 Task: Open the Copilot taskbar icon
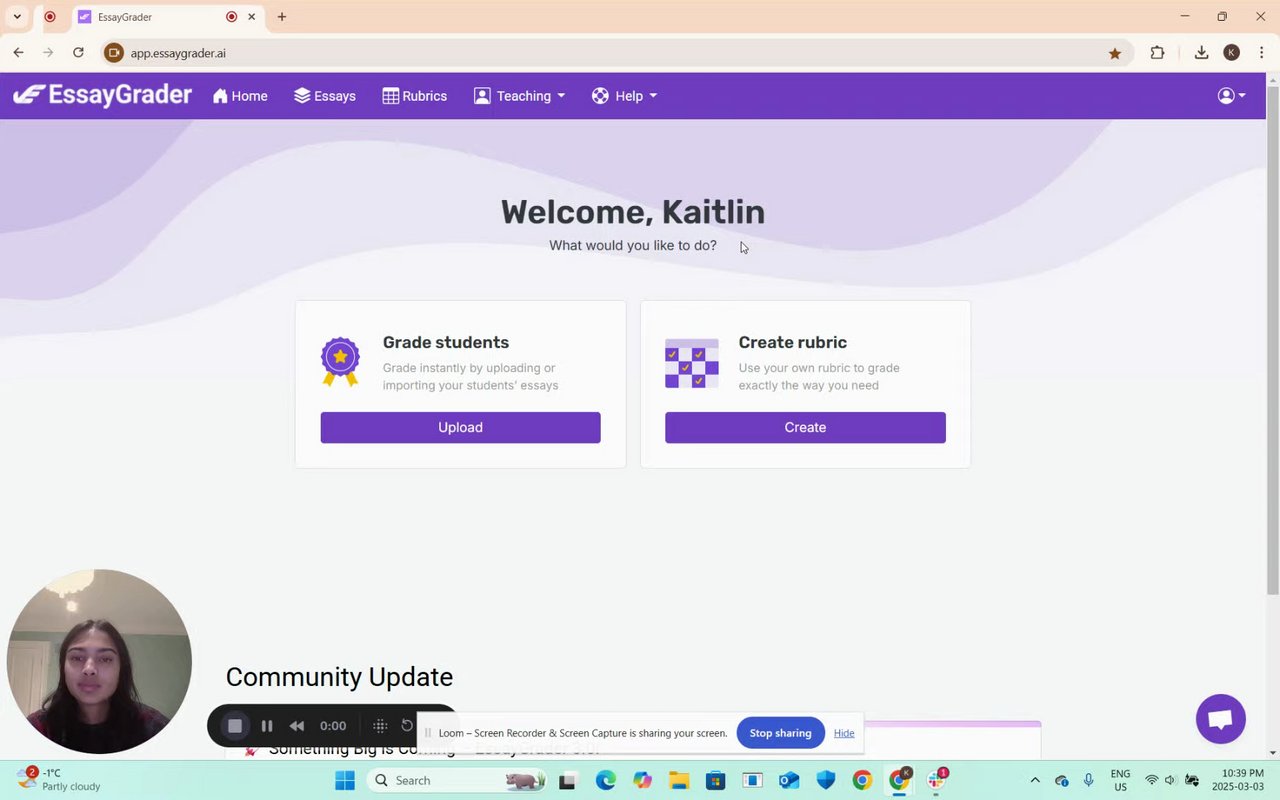(642, 780)
